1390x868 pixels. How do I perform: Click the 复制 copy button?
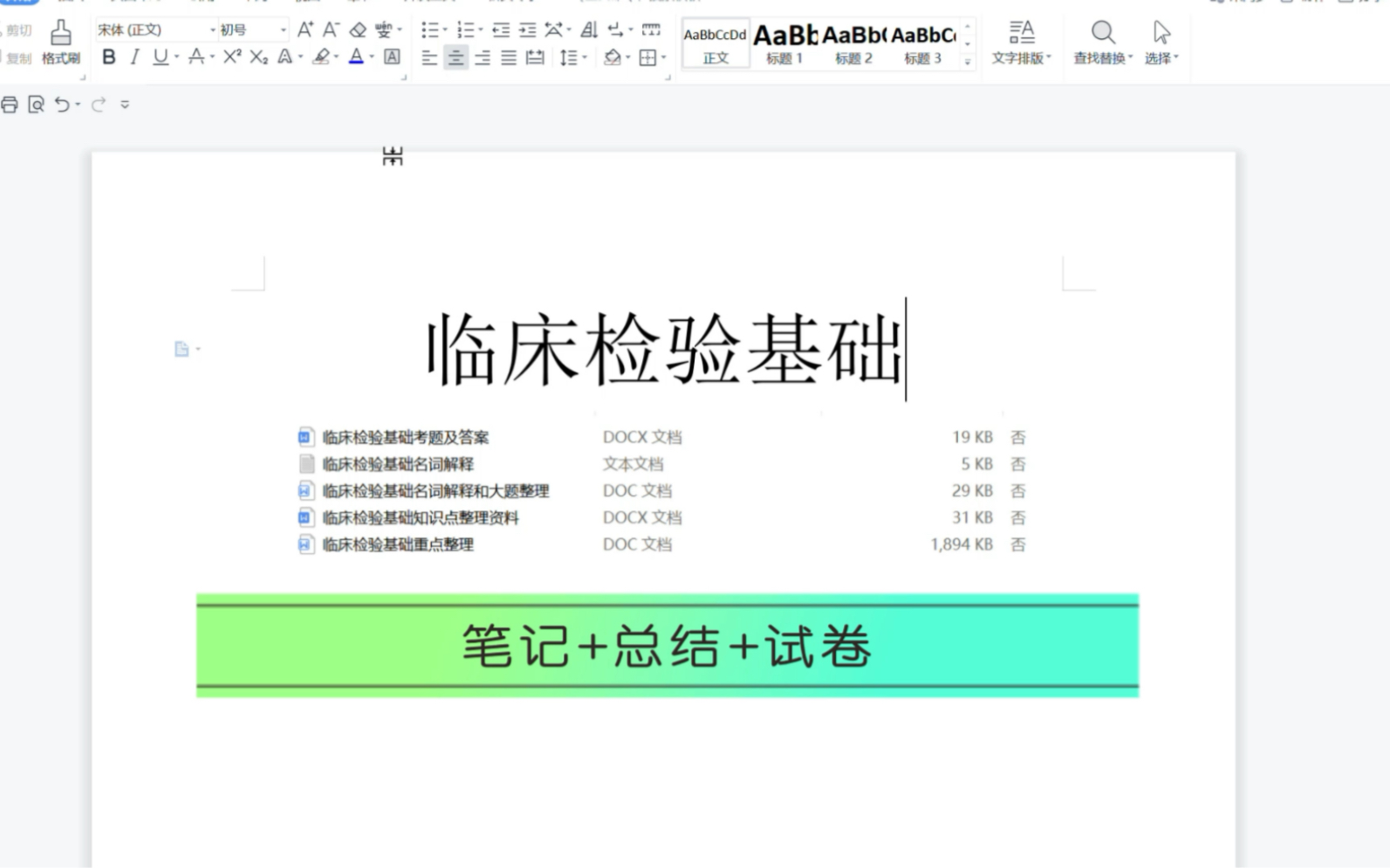pyautogui.click(x=17, y=58)
